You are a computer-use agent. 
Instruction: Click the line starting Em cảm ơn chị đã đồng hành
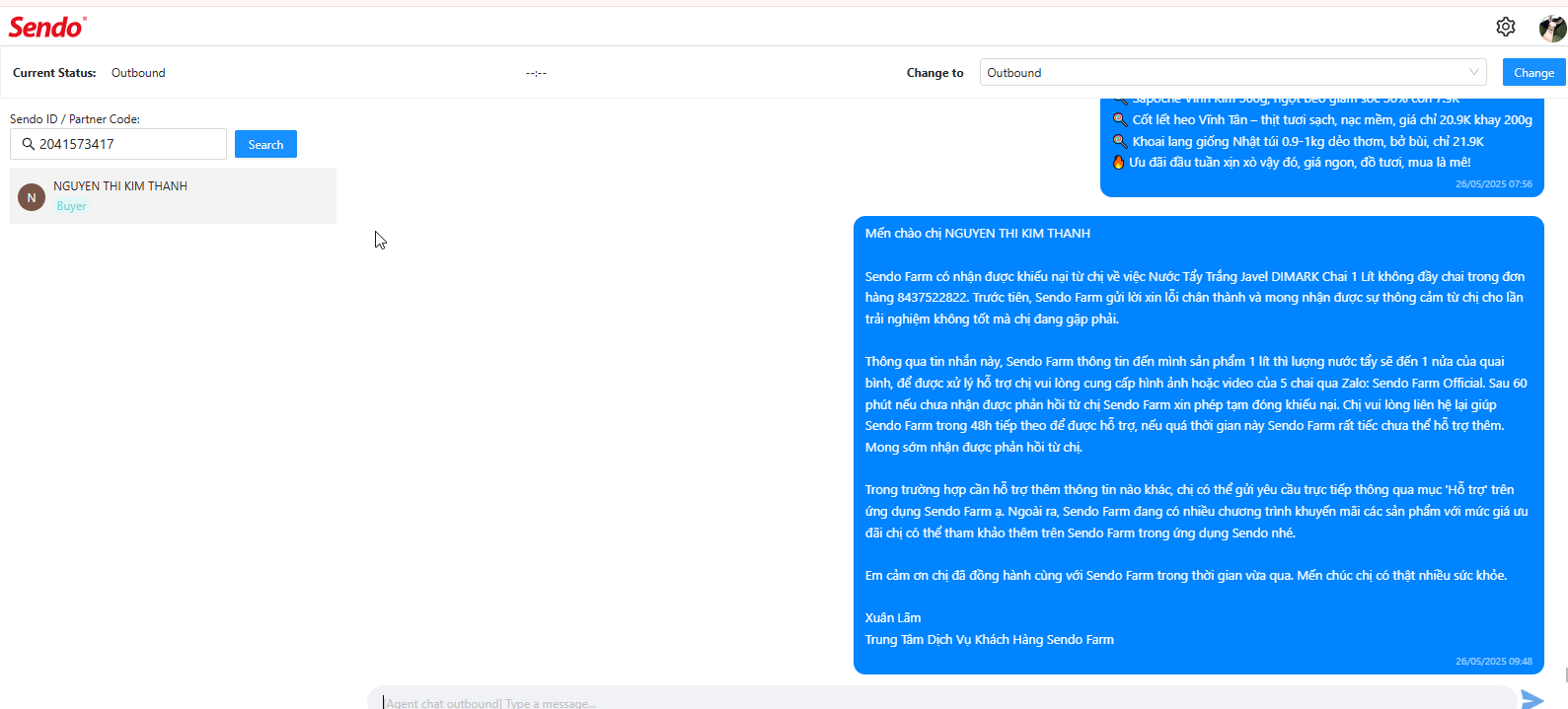[x=1186, y=576]
